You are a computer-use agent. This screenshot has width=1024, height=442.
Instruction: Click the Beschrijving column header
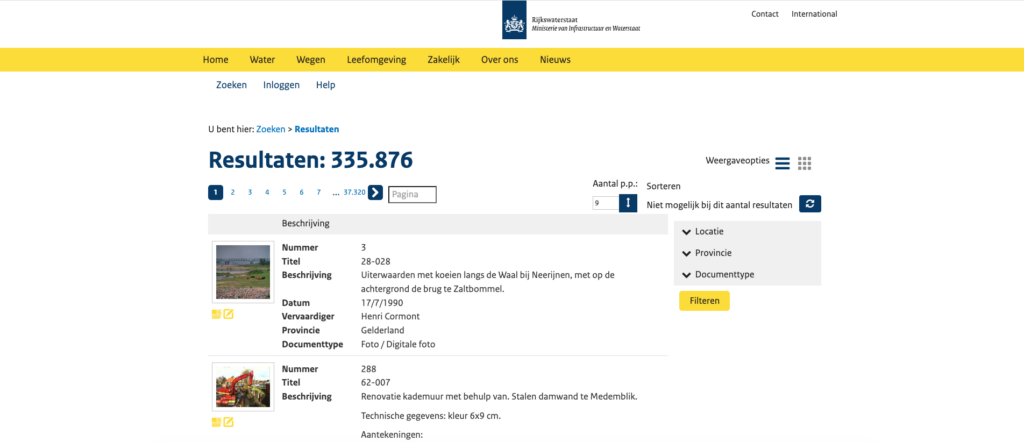[306, 223]
